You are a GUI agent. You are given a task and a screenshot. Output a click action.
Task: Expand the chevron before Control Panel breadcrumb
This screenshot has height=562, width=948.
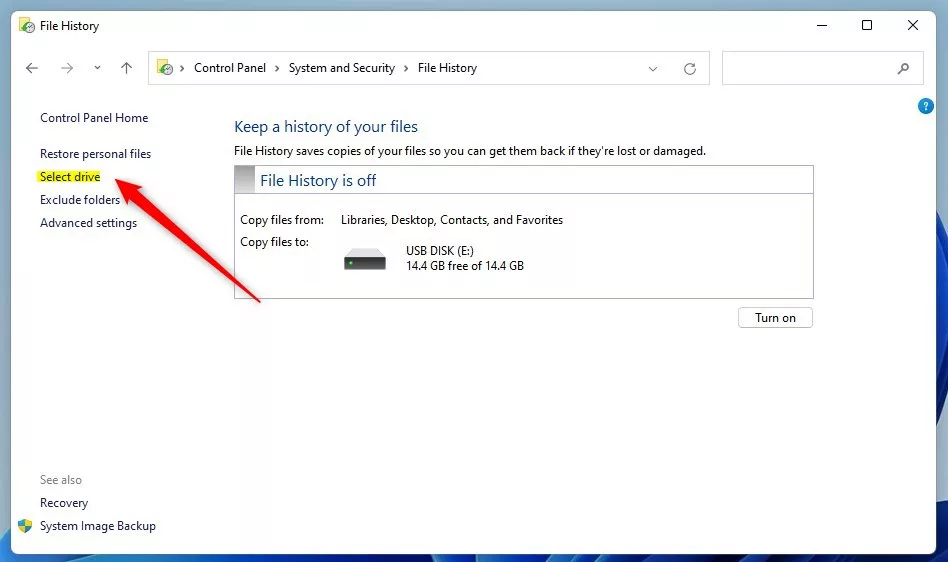coord(182,68)
